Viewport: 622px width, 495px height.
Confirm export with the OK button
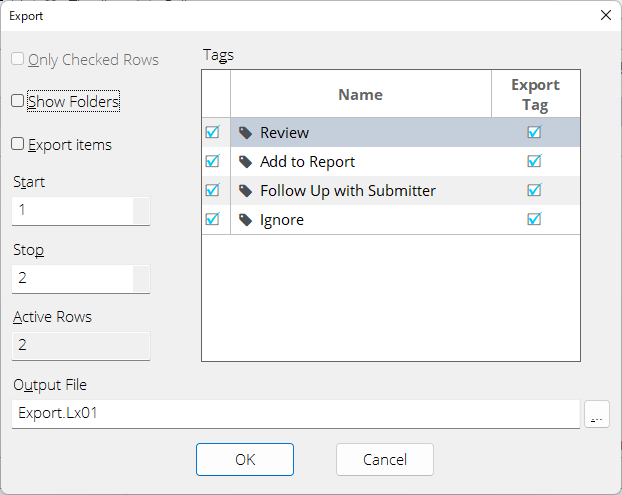point(245,459)
